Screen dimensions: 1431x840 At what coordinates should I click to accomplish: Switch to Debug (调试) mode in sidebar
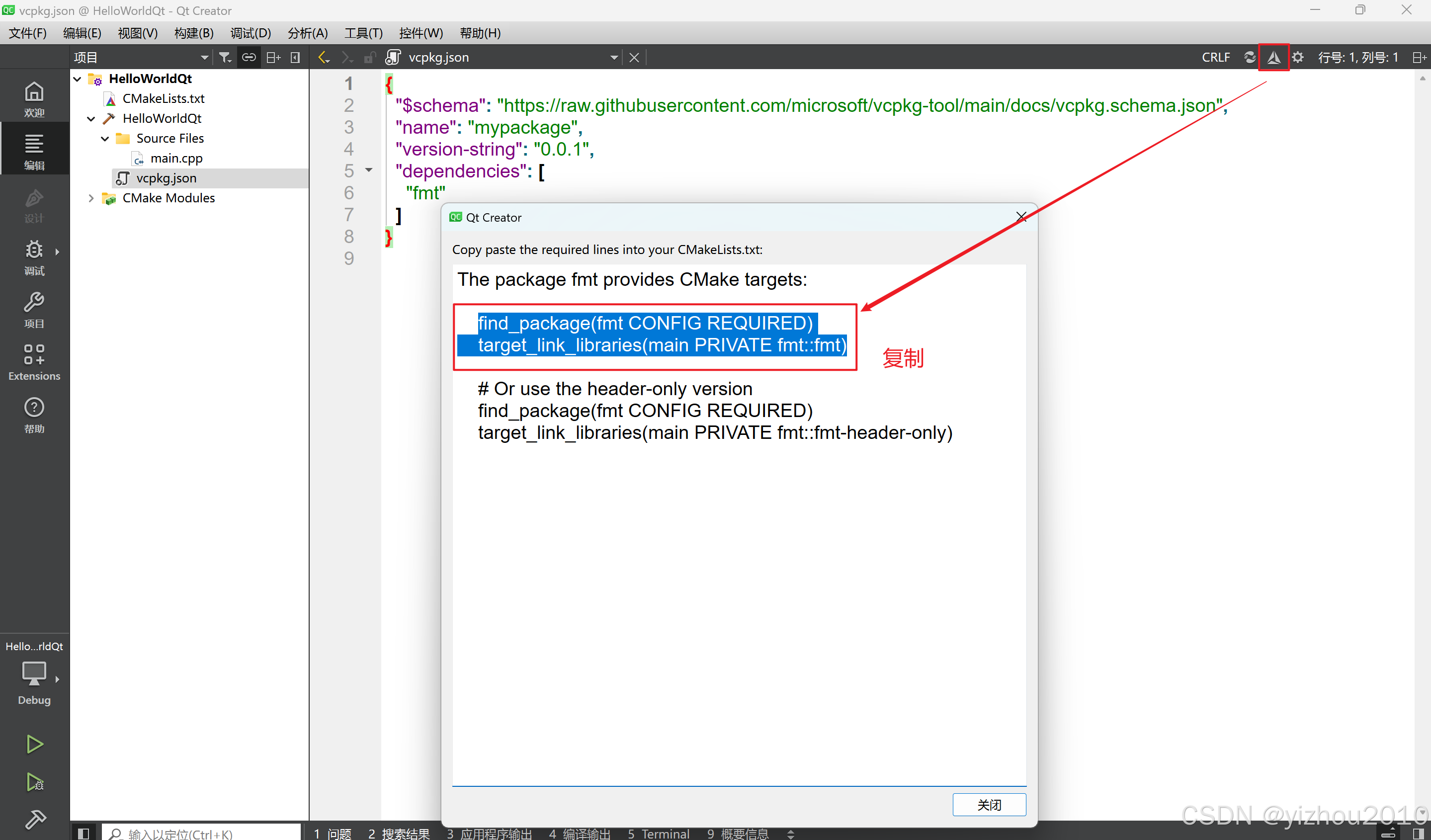click(x=34, y=257)
